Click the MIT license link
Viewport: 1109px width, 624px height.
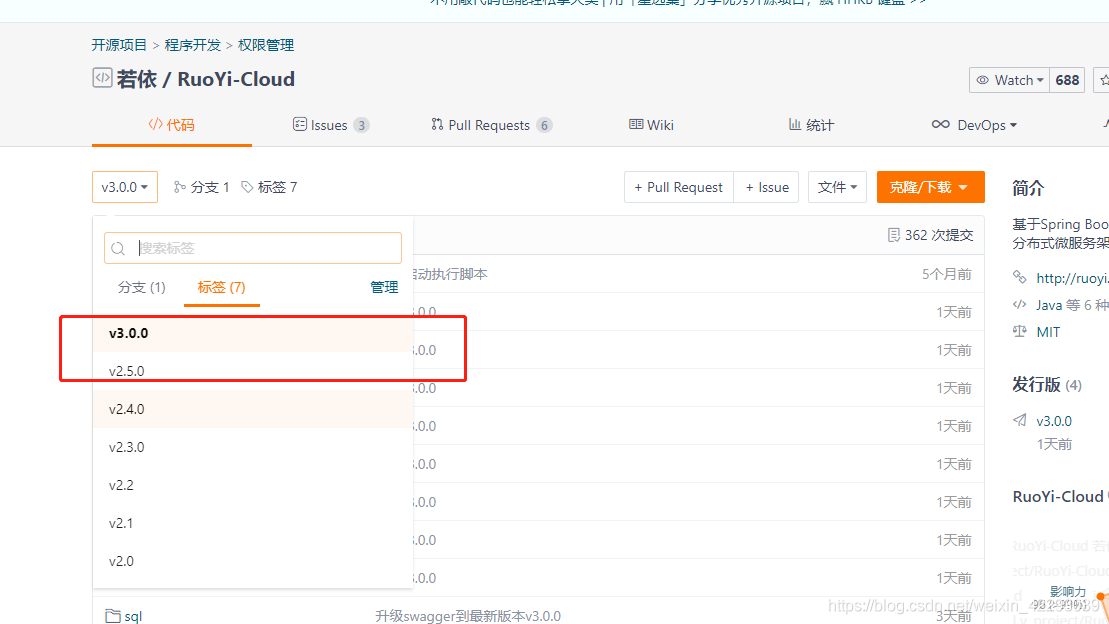(1048, 333)
